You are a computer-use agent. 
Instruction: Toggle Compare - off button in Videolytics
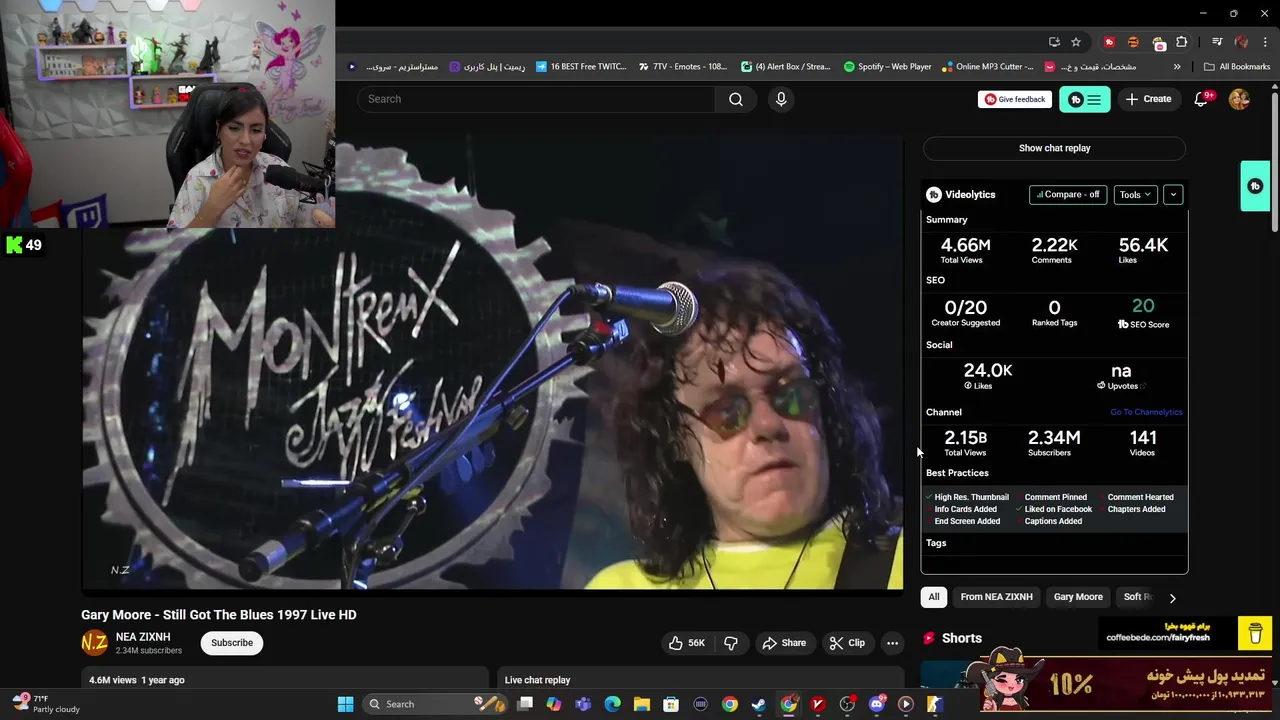tap(1068, 195)
